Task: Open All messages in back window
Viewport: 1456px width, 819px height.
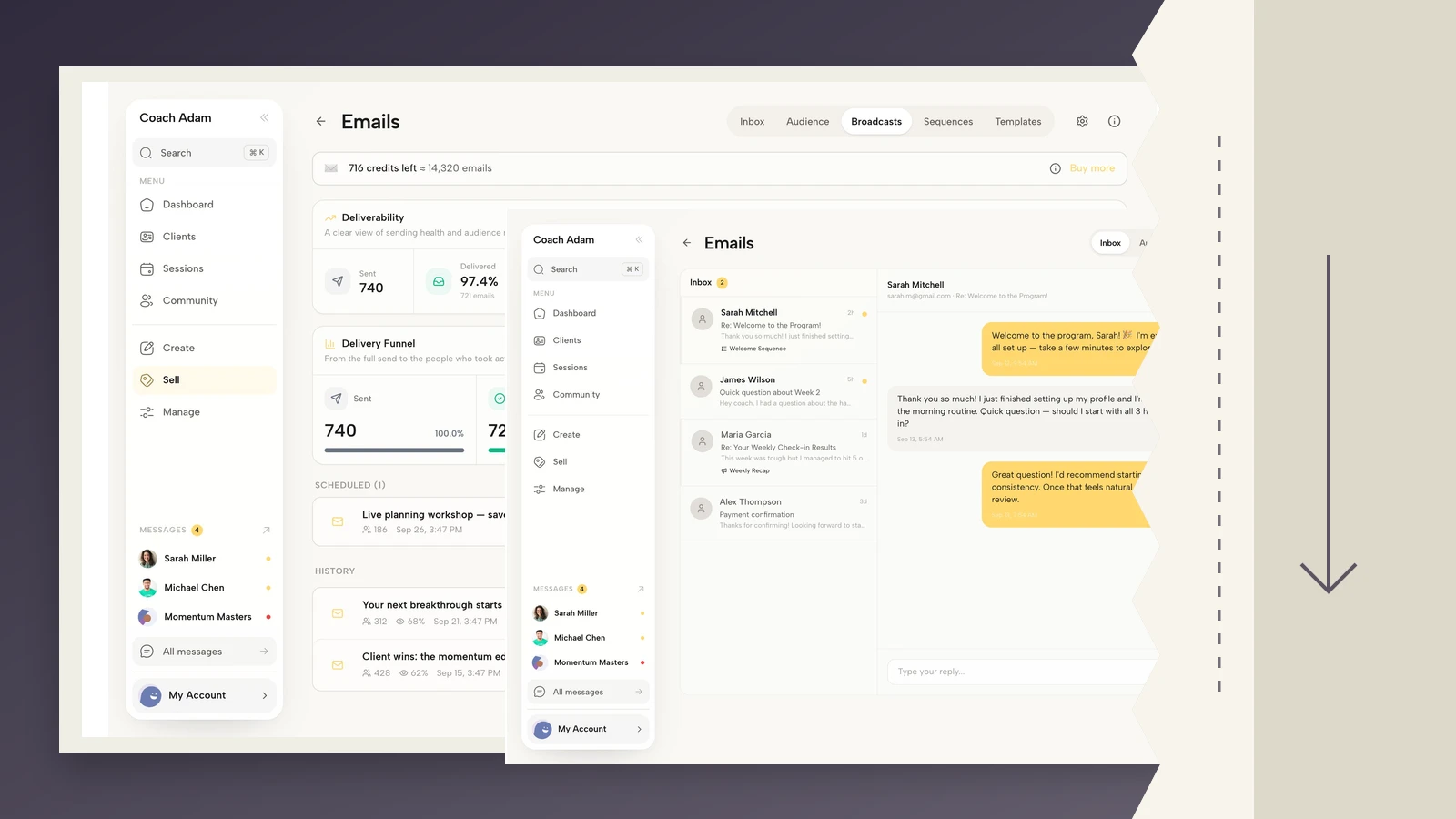Action: click(x=205, y=652)
